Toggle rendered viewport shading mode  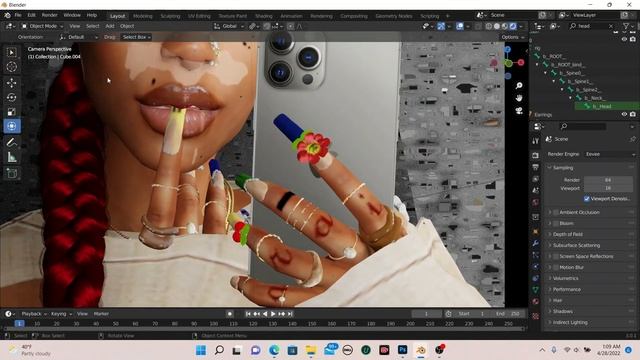513,26
